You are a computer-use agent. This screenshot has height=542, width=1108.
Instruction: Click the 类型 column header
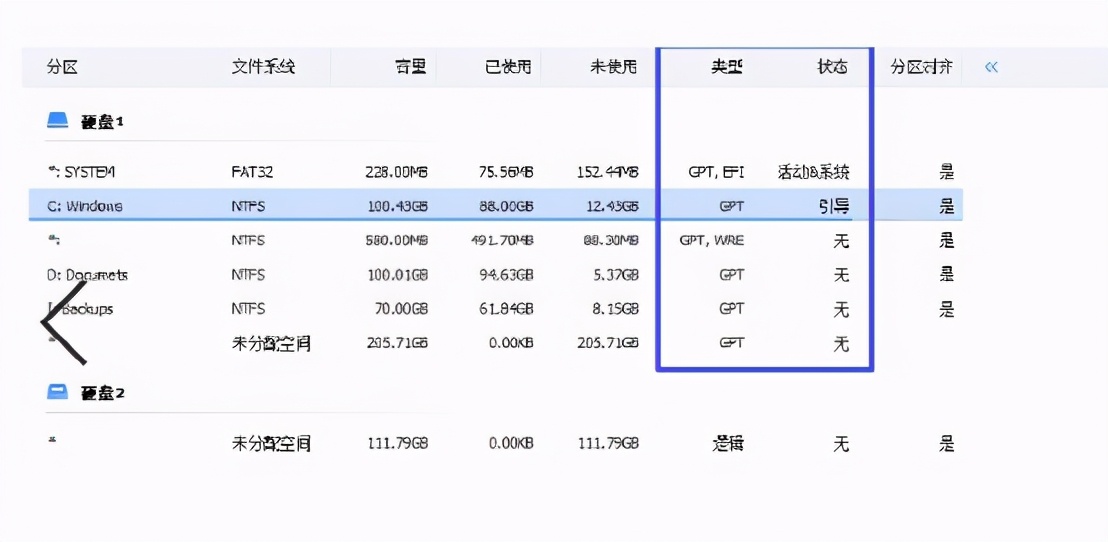click(x=727, y=67)
